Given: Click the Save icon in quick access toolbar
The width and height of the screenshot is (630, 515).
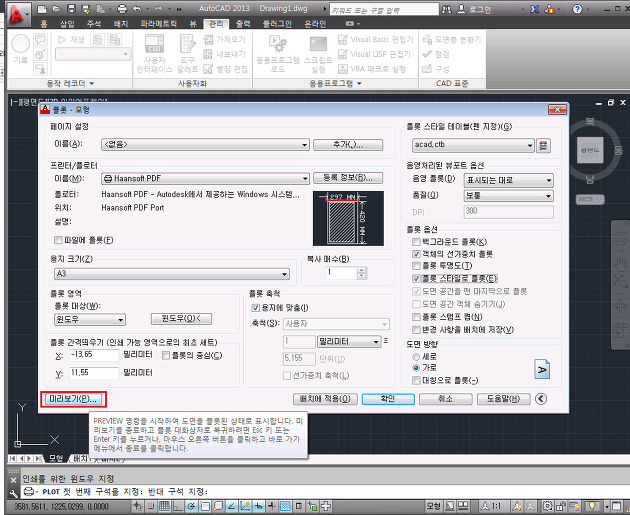Looking at the screenshot, I should (x=71, y=9).
